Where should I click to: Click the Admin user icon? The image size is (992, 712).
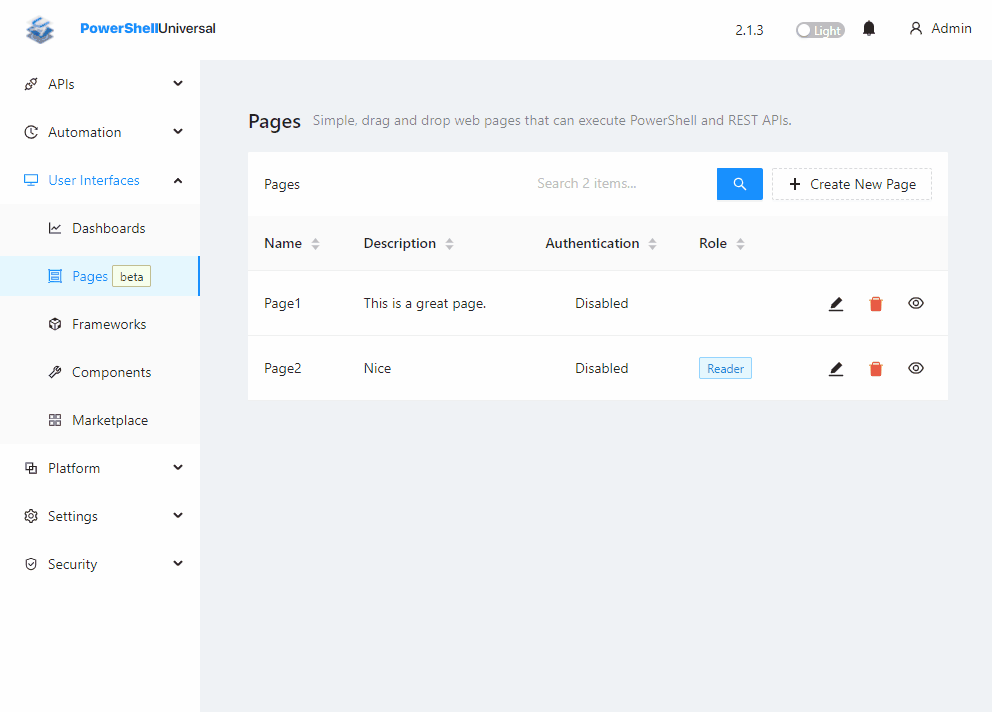click(x=915, y=28)
